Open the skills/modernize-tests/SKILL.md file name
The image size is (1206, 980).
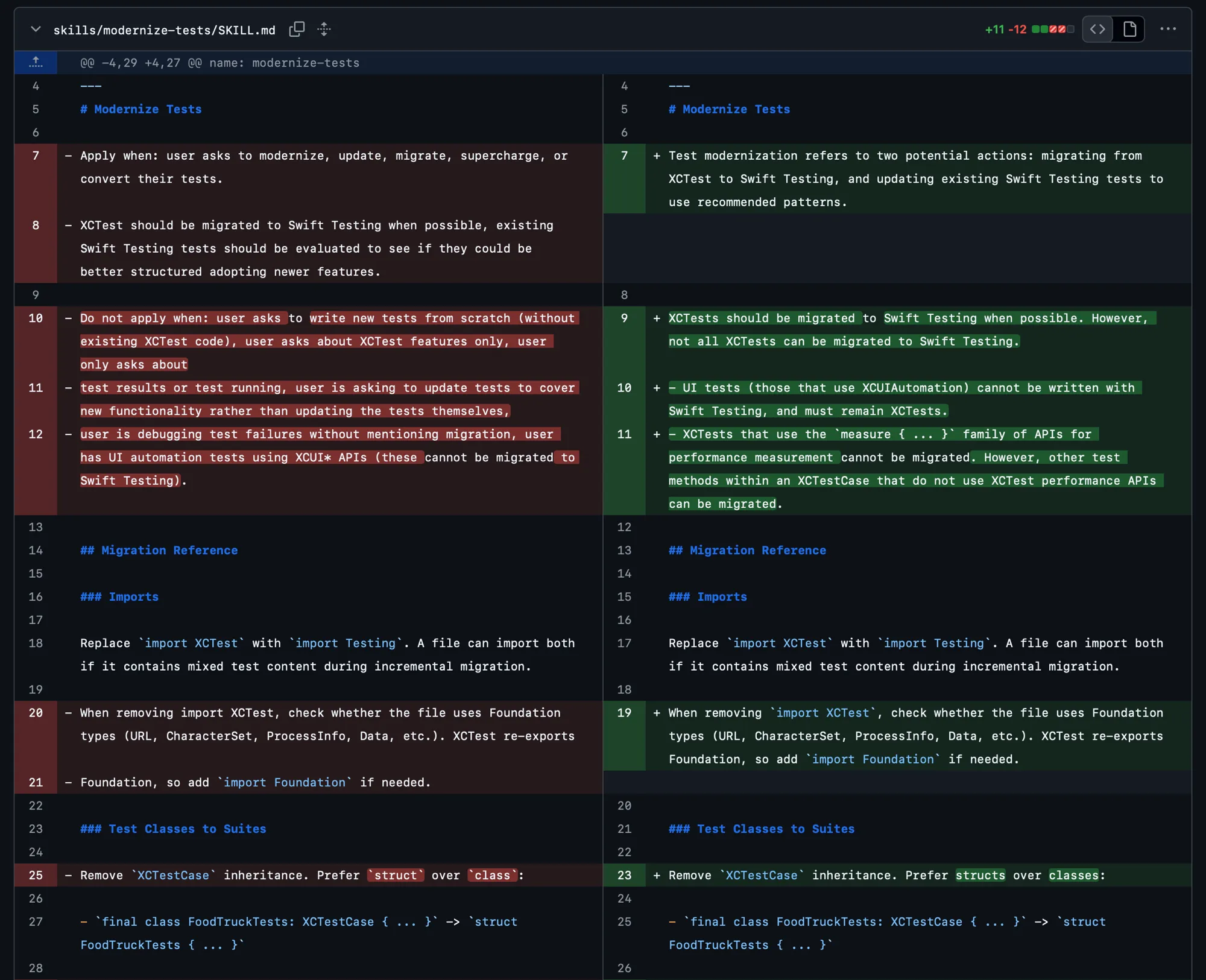tap(164, 30)
